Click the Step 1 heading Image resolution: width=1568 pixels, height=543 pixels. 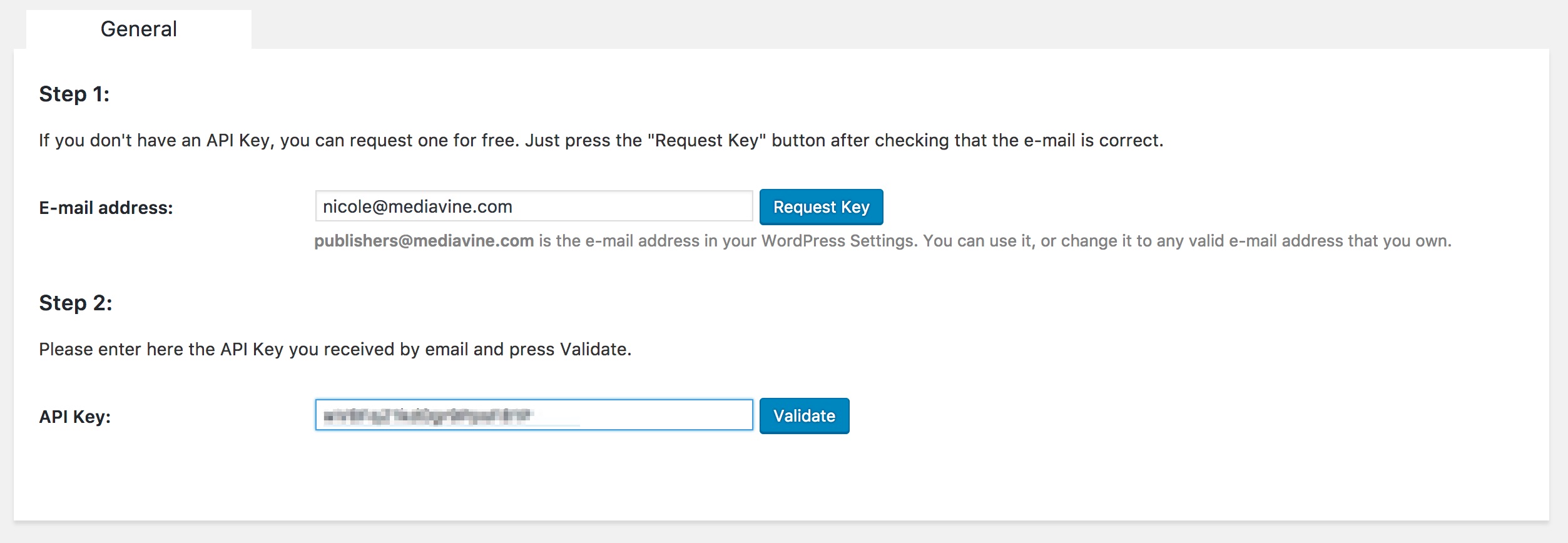[74, 94]
